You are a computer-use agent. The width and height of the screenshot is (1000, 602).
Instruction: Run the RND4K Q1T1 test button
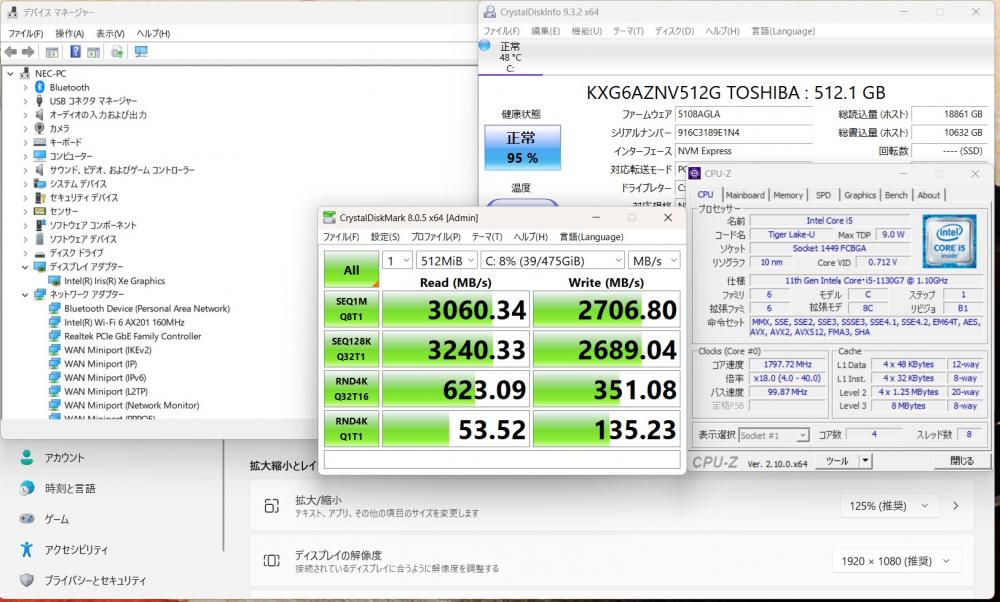351,429
